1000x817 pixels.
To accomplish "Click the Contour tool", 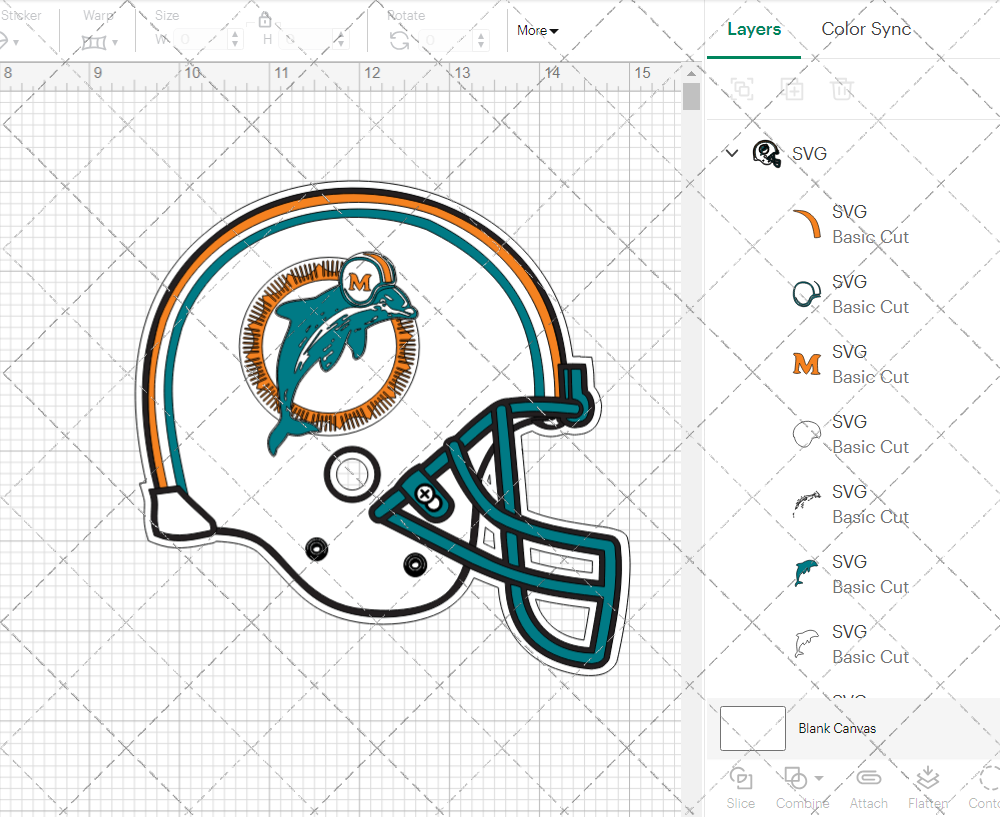I will pyautogui.click(x=984, y=788).
